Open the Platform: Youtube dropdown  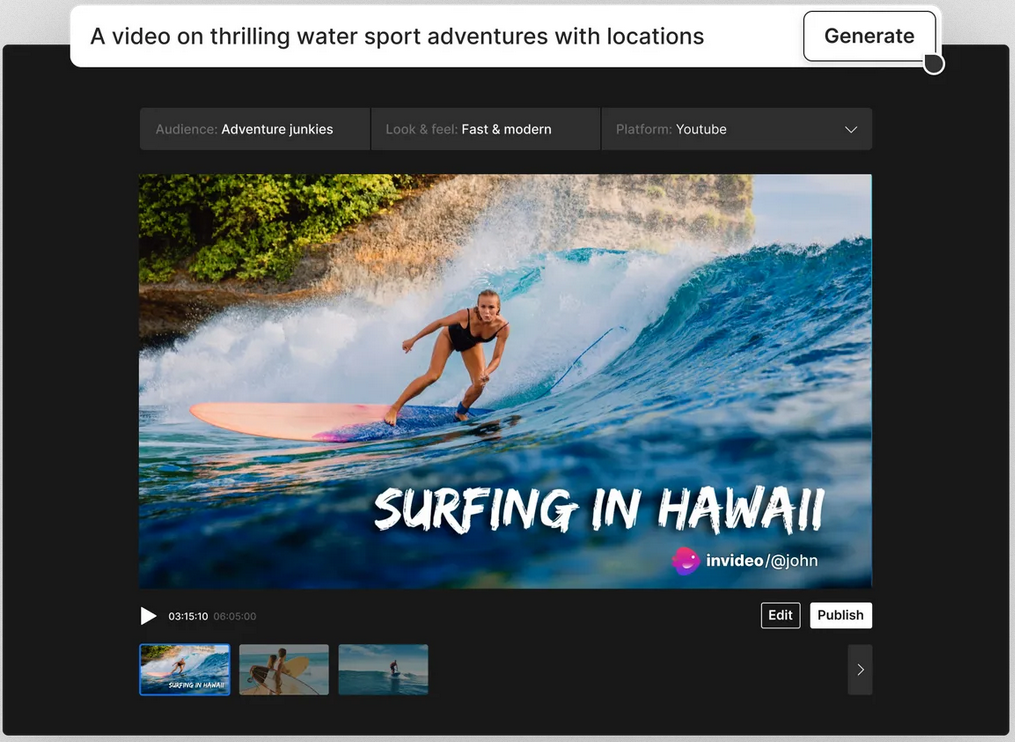(x=737, y=129)
